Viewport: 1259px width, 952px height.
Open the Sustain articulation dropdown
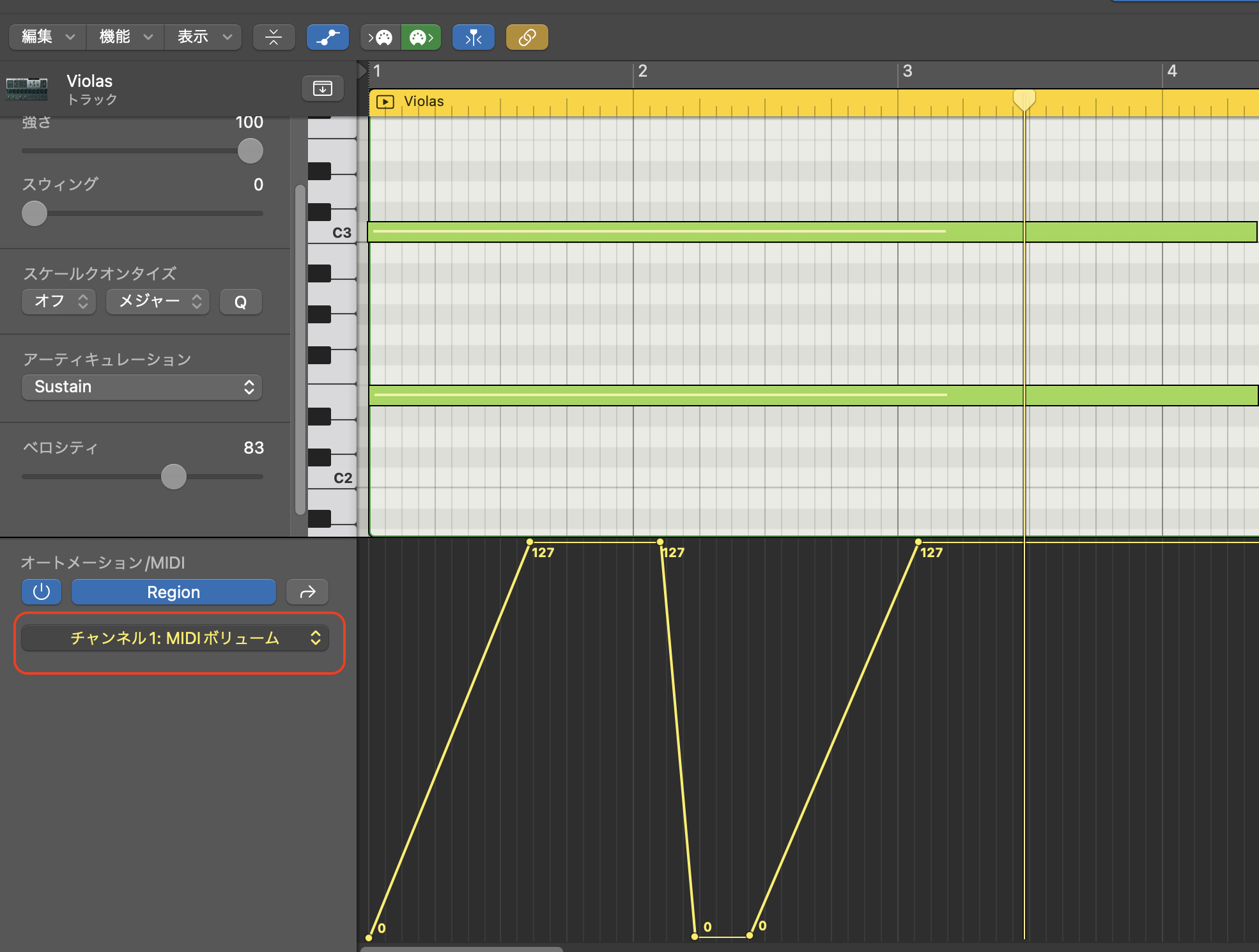(x=142, y=387)
